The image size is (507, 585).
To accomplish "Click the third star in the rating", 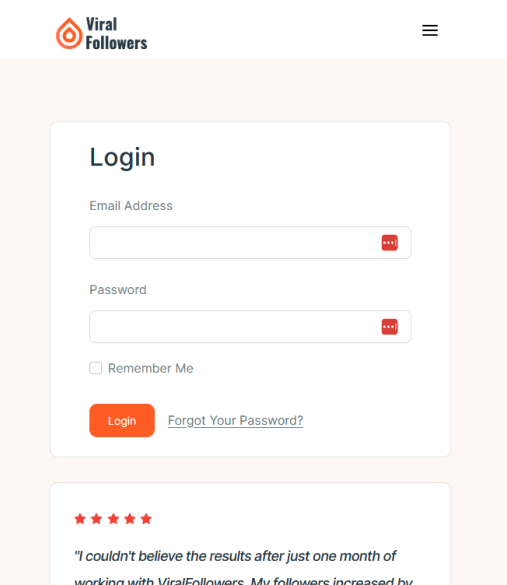I will (x=113, y=519).
